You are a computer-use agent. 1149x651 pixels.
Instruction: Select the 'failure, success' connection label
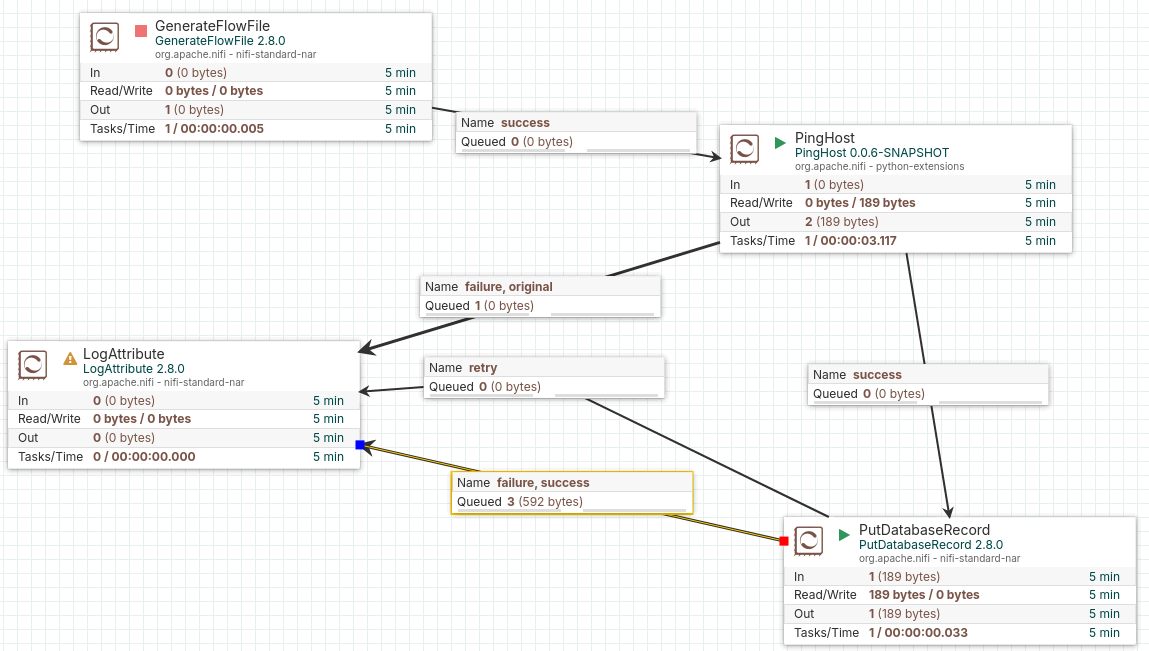[x=572, y=493]
